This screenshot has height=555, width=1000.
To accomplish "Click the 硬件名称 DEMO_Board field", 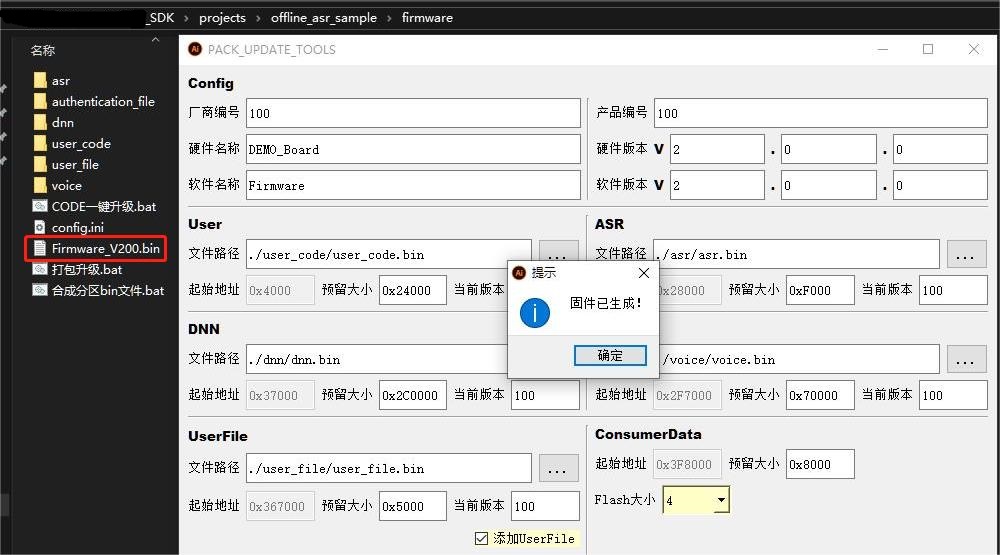I will click(x=412, y=149).
